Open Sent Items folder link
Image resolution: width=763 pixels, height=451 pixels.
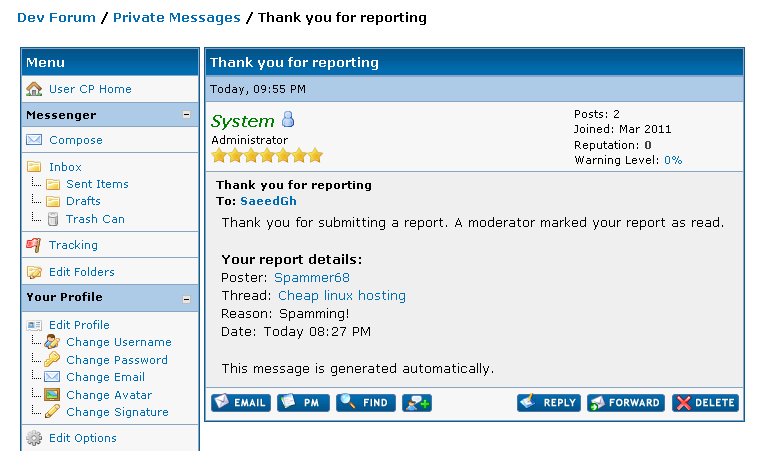pos(97,184)
